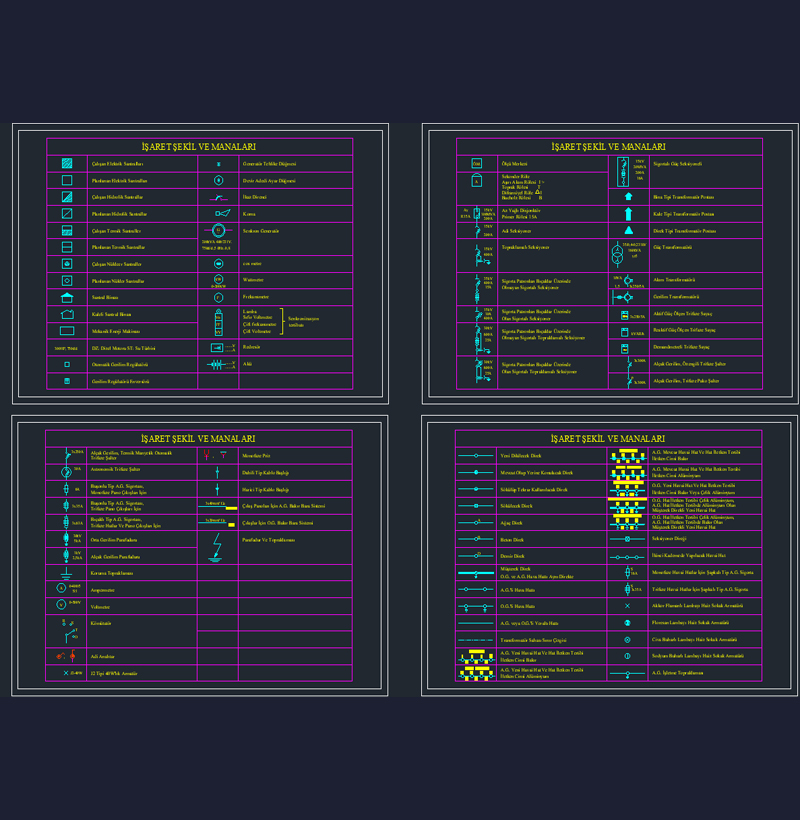Click the Bina Tipi Transformatör Postası symbol

pos(629,196)
